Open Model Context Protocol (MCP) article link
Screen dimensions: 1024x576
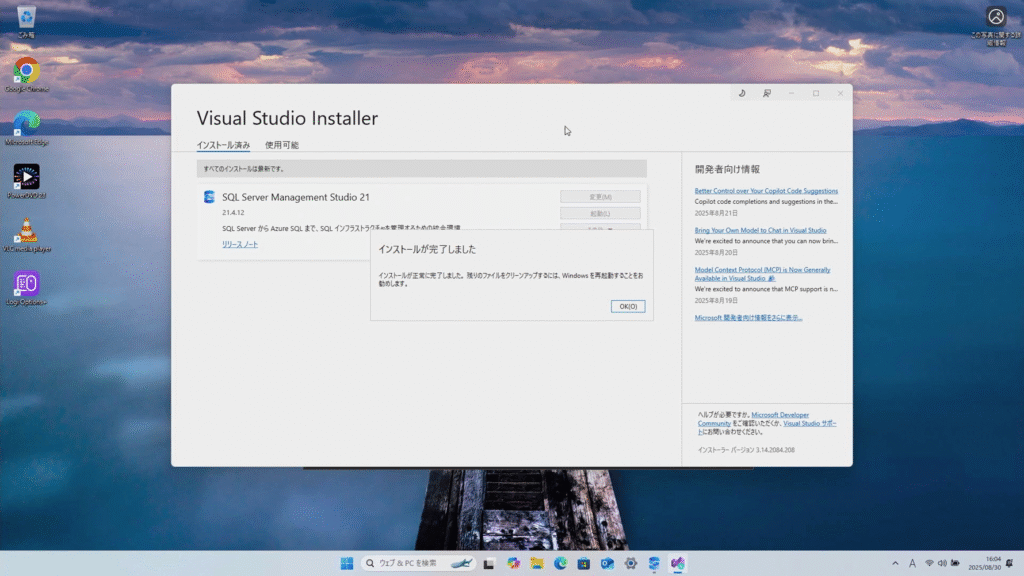[x=762, y=274]
